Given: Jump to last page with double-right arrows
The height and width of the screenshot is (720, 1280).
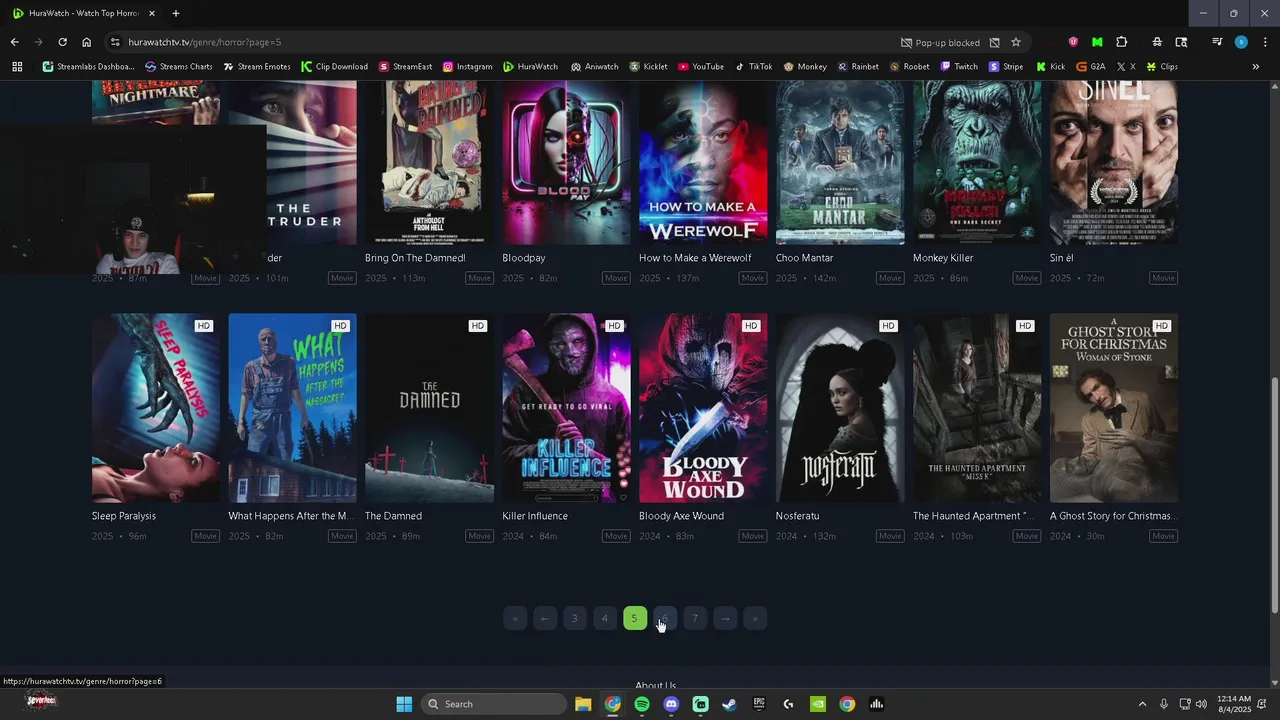Looking at the screenshot, I should click(755, 618).
